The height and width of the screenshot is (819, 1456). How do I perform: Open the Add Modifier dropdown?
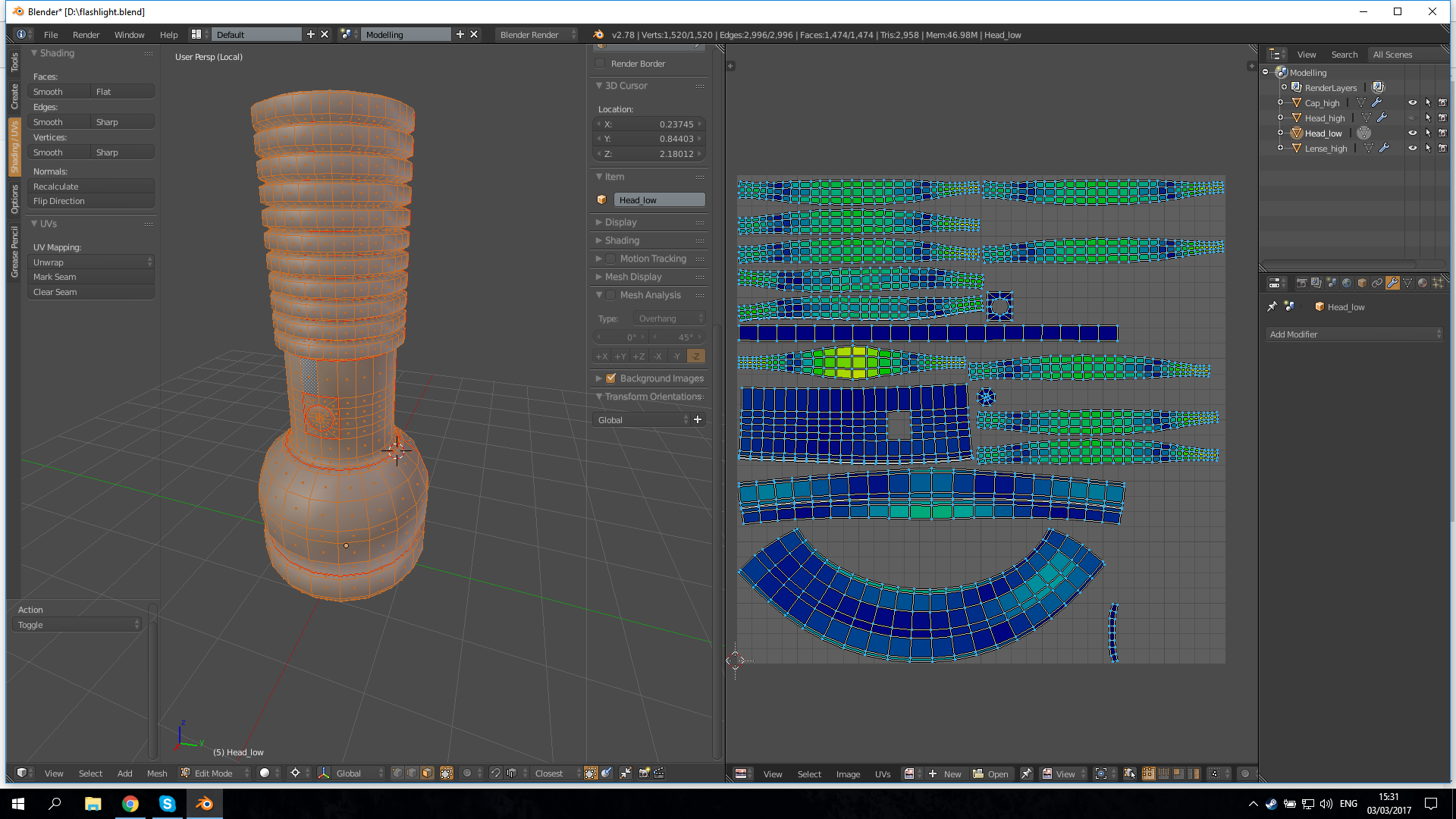(x=1355, y=334)
